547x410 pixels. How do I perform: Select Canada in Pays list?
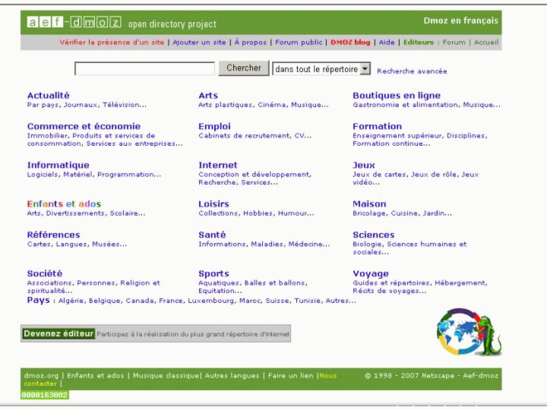coord(140,300)
